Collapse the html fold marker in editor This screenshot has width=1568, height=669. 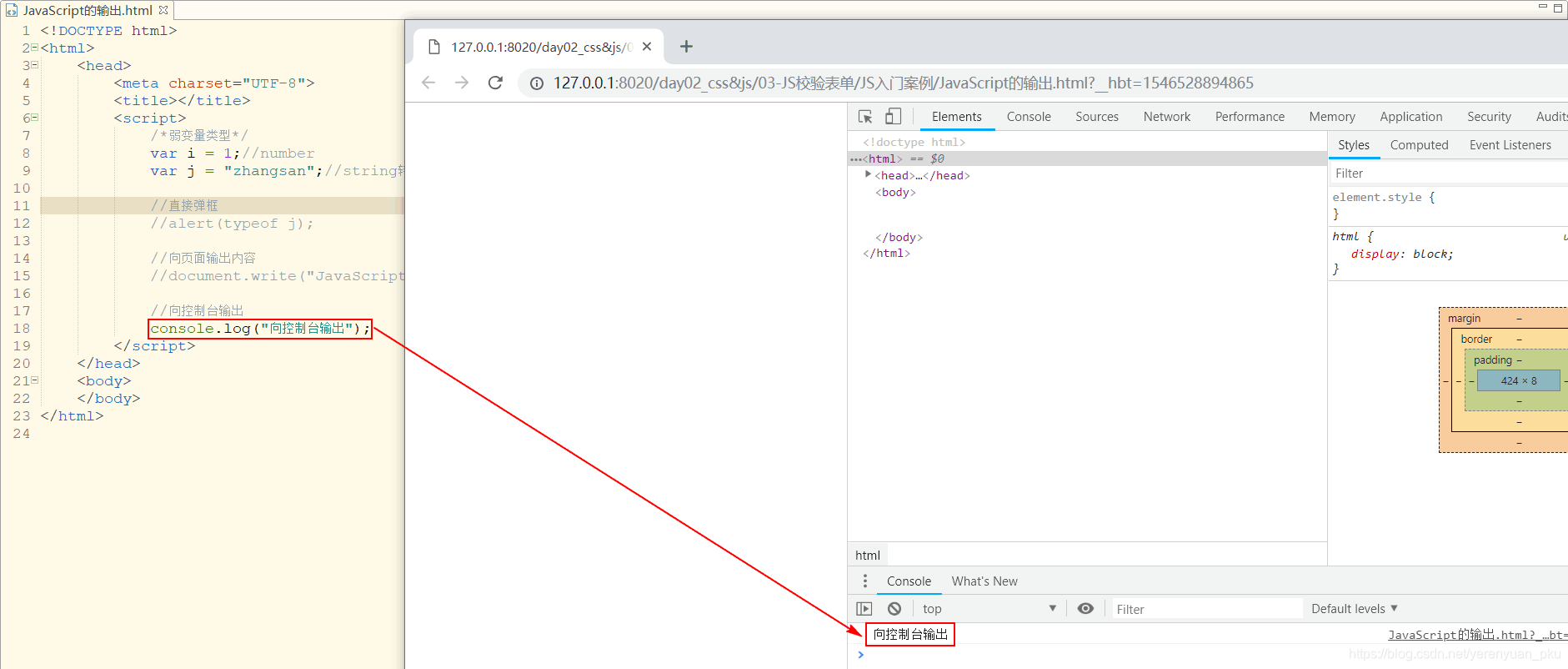[35, 48]
